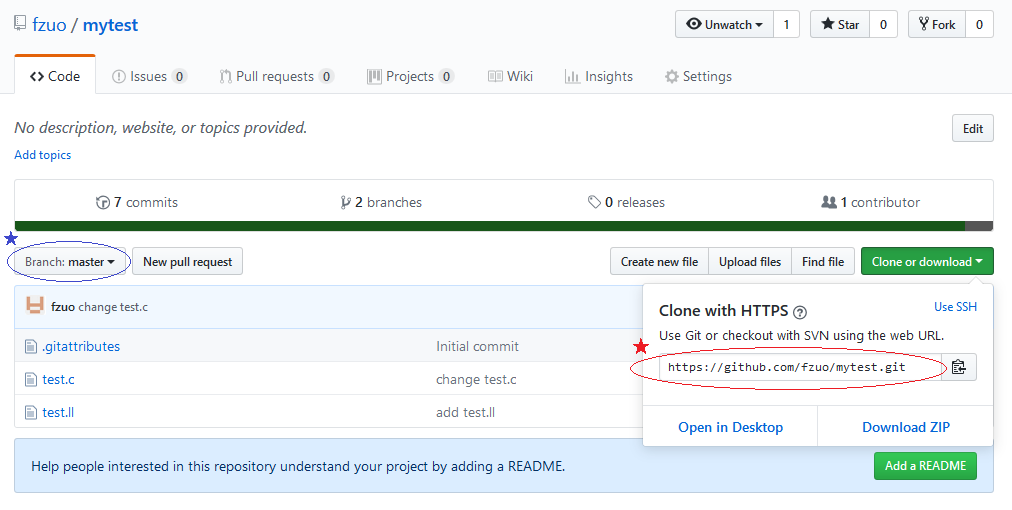1012x510 pixels.
Task: Open the Unwatch dropdown button
Action: [x=724, y=25]
